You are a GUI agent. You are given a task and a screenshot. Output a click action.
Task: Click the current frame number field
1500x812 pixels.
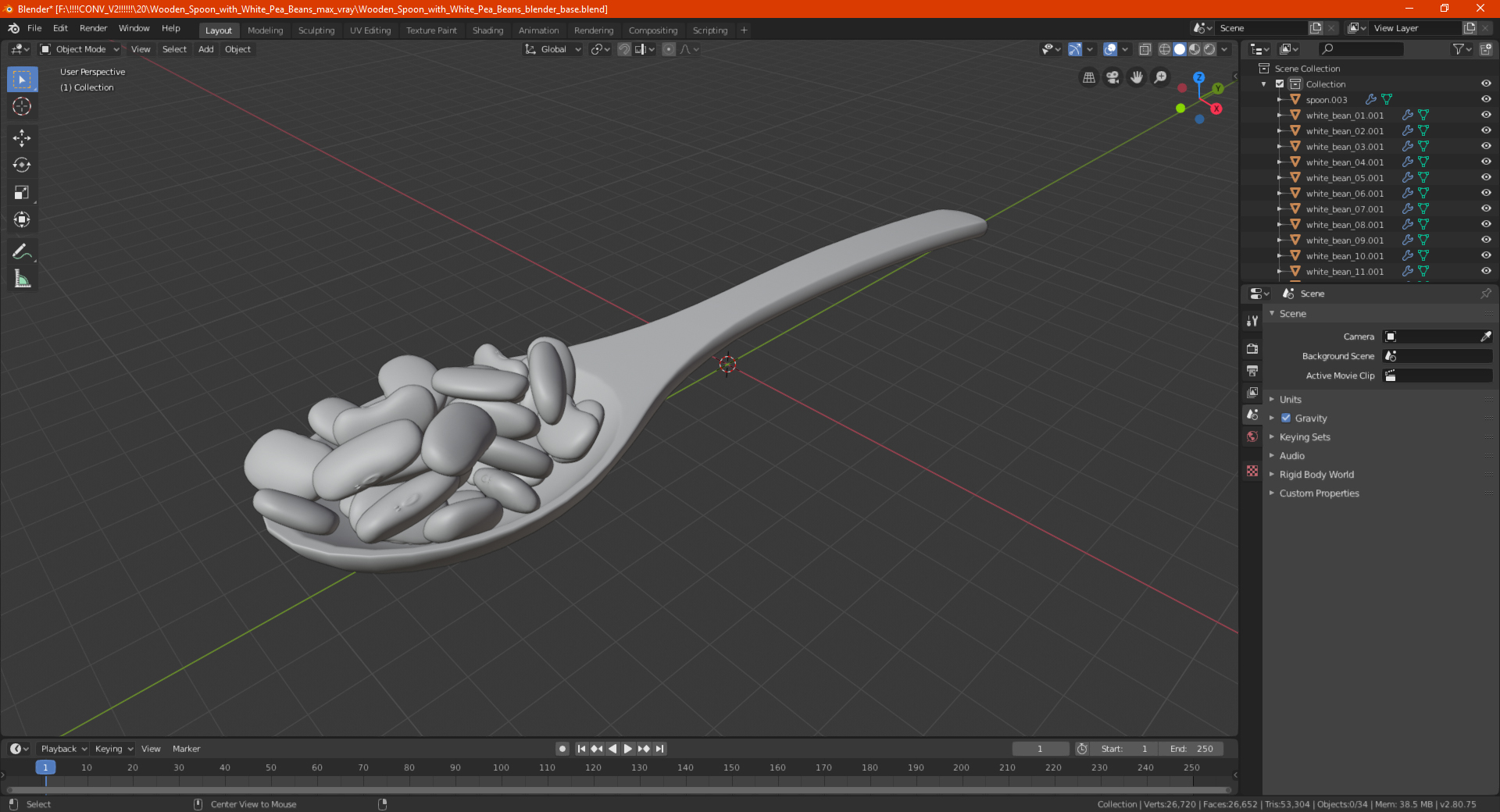[1041, 749]
